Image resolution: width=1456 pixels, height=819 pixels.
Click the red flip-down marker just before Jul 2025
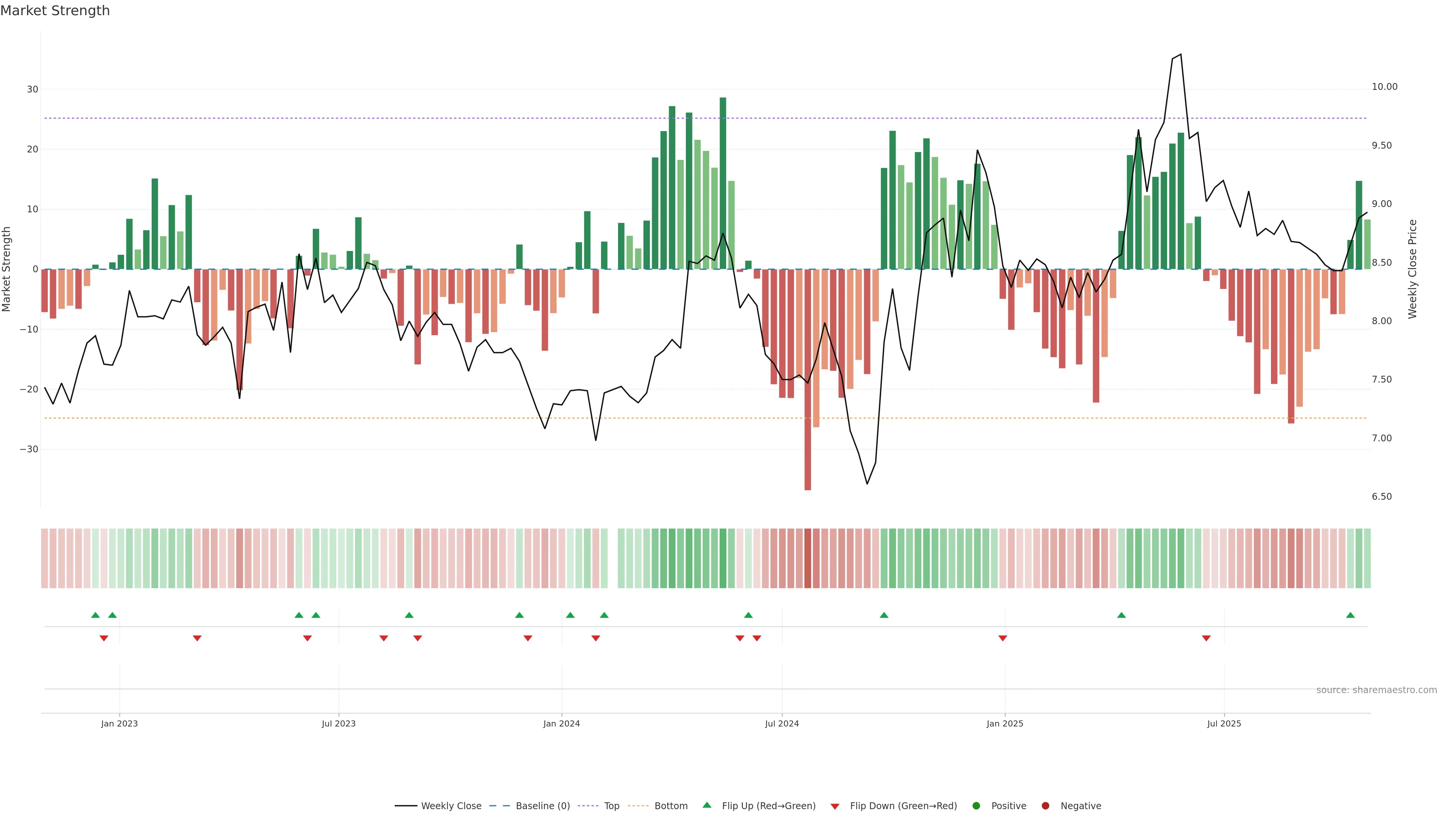click(x=1206, y=638)
